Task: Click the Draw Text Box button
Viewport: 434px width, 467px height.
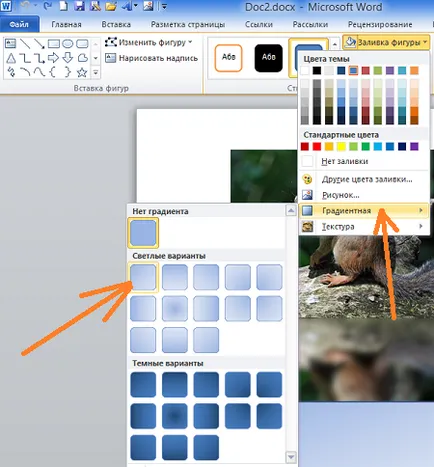Action: [152, 58]
